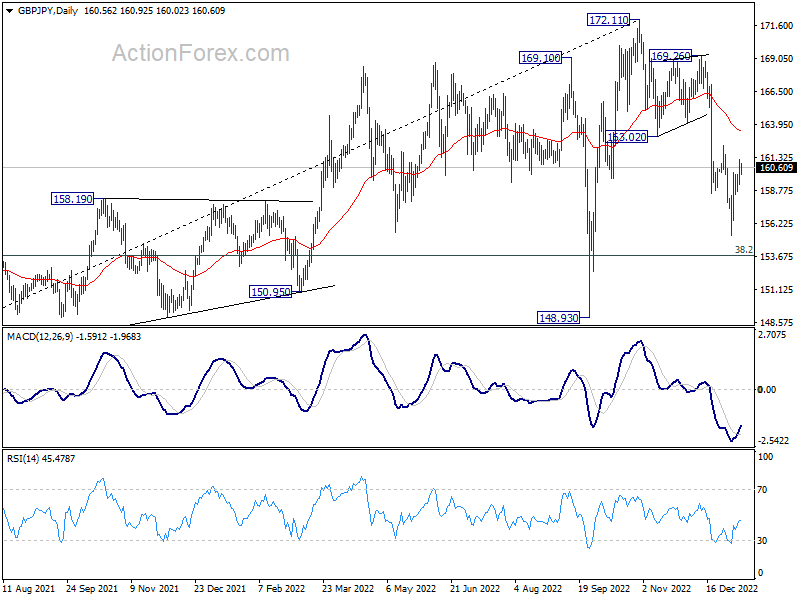Click the 171.600 price axis value
800x600 pixels.
point(776,26)
